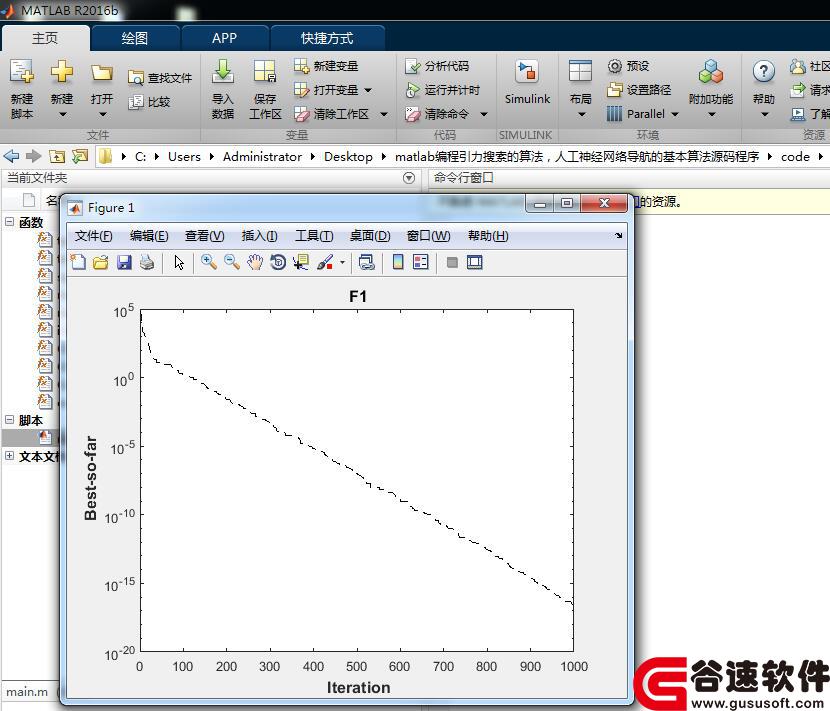Screen dimensions: 830x711
Task: Collapse the 函数 tree group
Action: click(x=10, y=222)
